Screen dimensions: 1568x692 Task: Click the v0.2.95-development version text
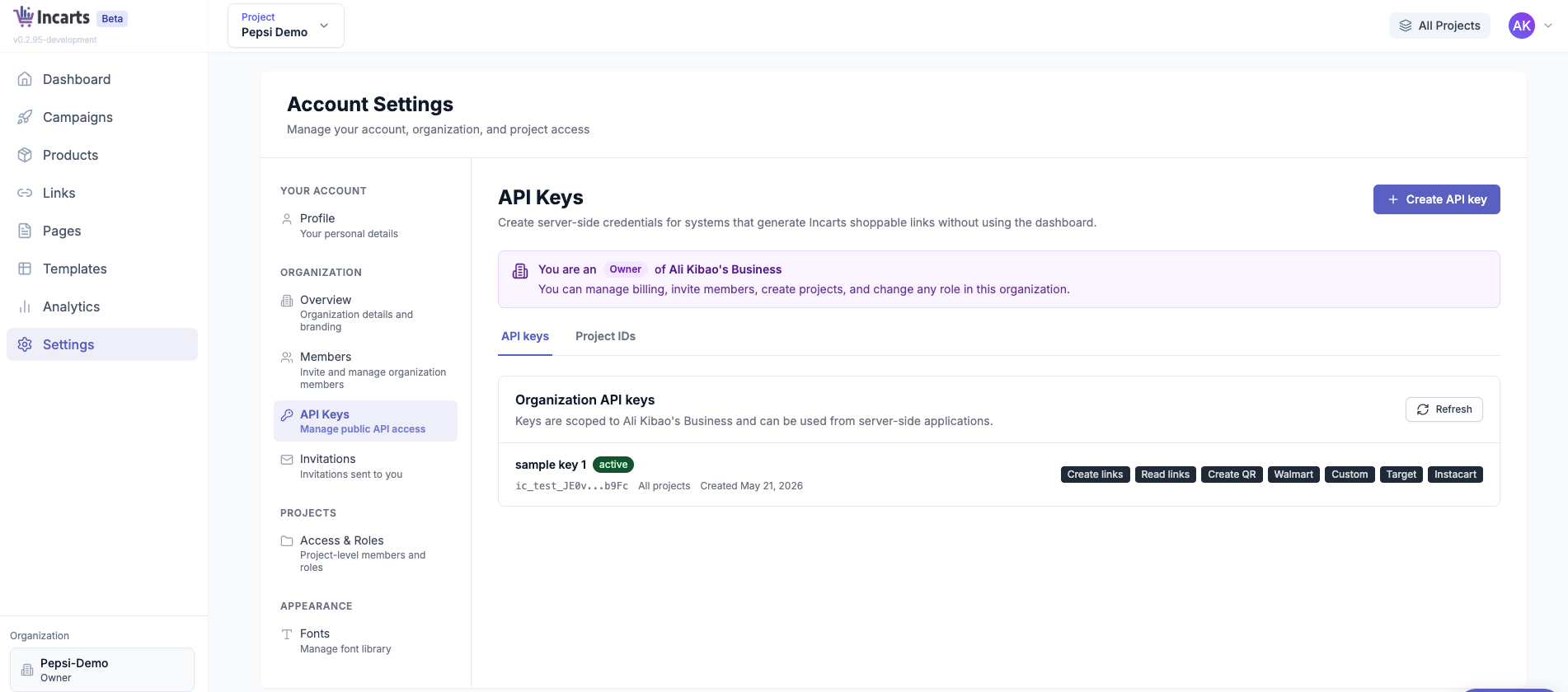54,40
